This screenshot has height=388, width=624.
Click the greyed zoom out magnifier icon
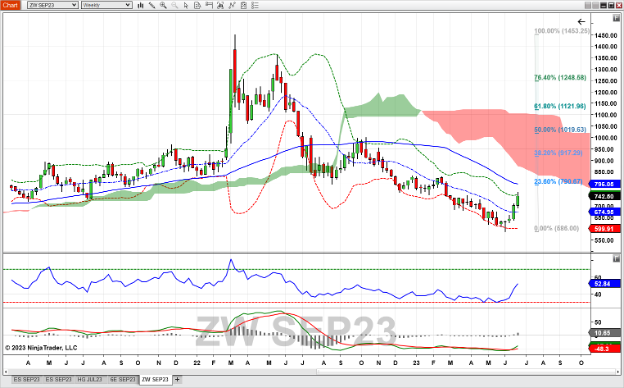pos(174,5)
